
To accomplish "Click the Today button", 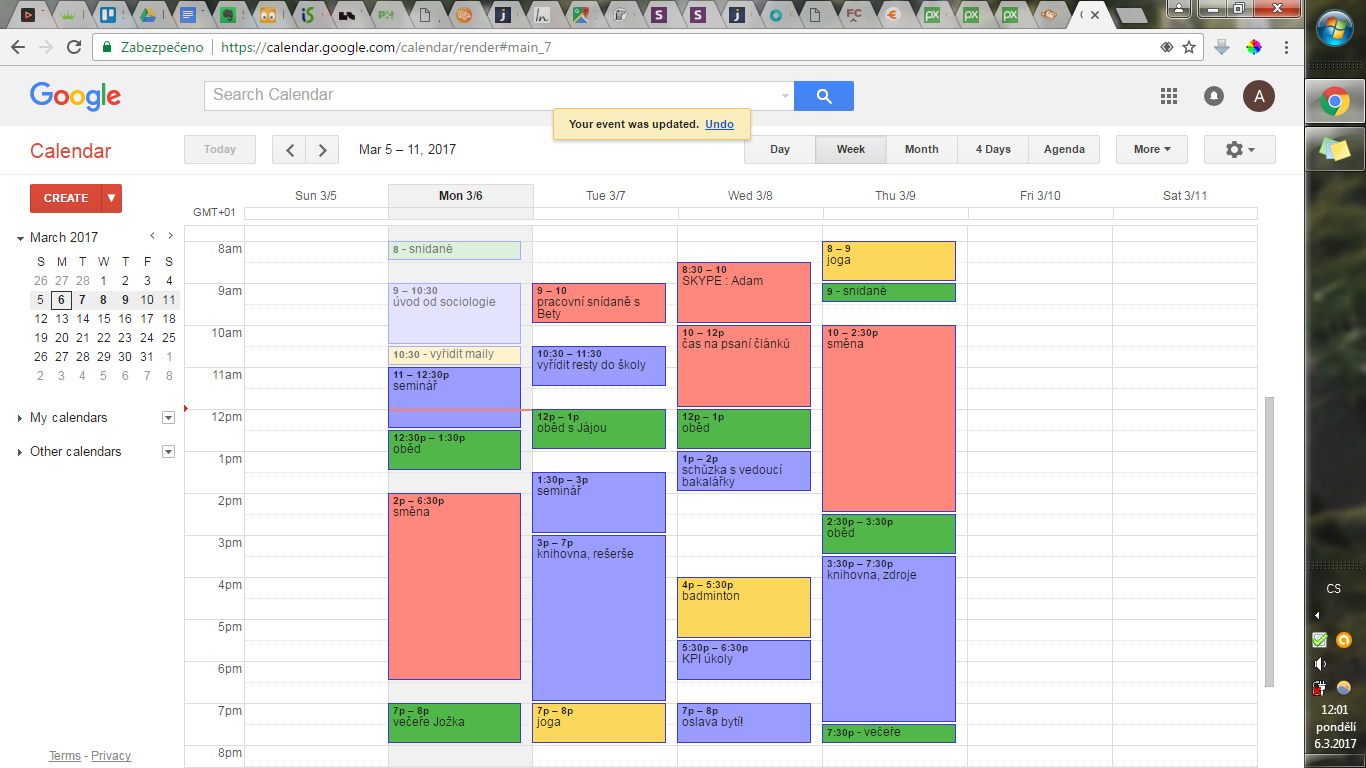I will tap(219, 149).
